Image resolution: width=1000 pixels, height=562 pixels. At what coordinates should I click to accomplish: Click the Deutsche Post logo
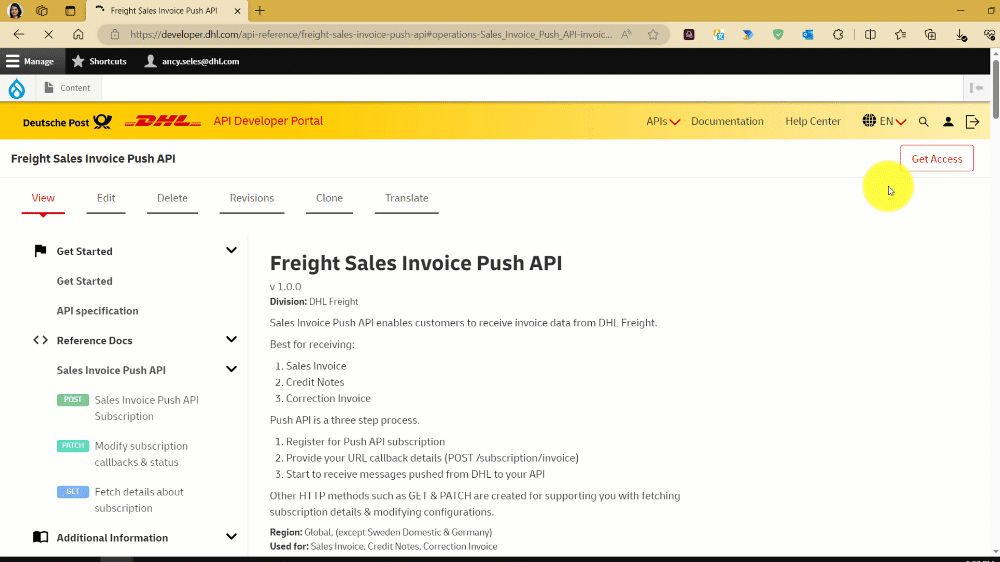67,122
